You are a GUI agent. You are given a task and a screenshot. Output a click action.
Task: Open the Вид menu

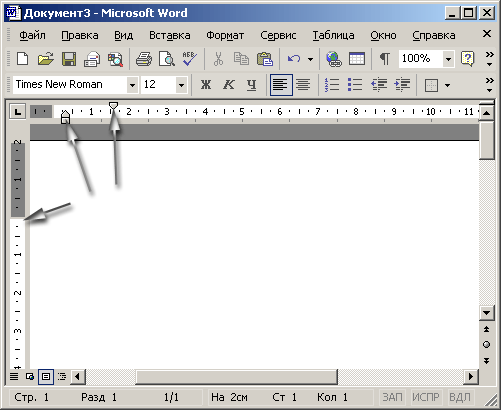(123, 35)
